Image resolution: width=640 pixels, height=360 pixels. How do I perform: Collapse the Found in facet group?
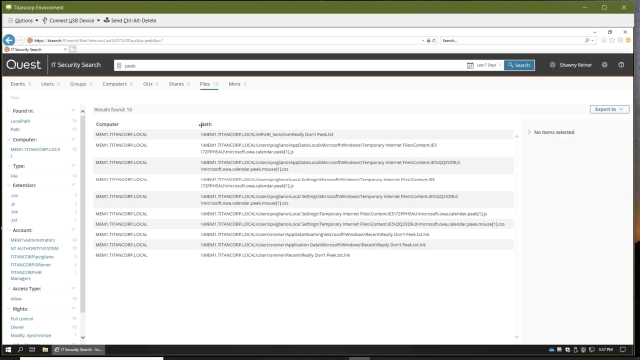[9, 111]
